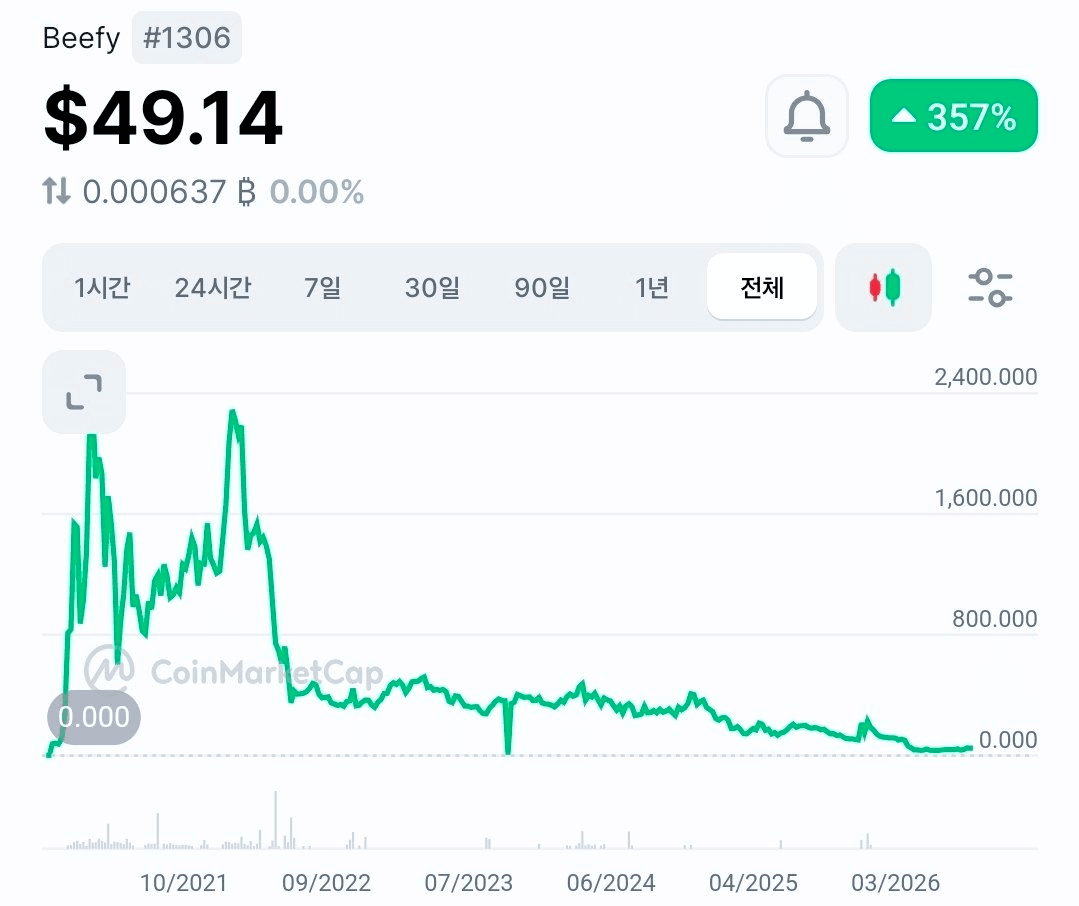Select the 1년 time range
The image size is (1079, 906).
point(652,287)
